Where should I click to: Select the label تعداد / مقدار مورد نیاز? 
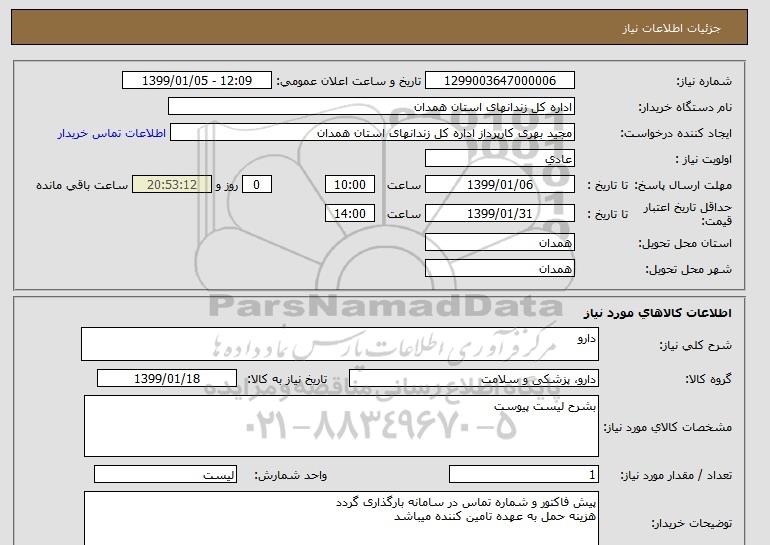676,476
